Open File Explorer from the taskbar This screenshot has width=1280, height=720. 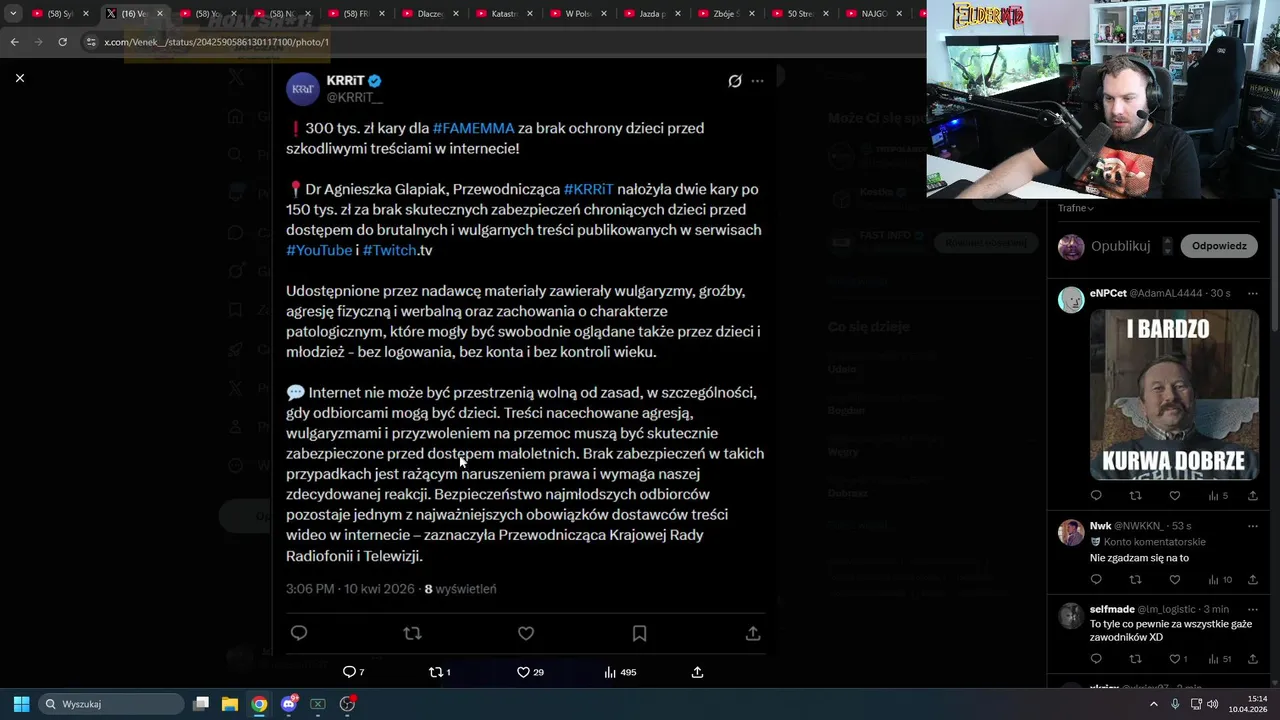click(229, 704)
